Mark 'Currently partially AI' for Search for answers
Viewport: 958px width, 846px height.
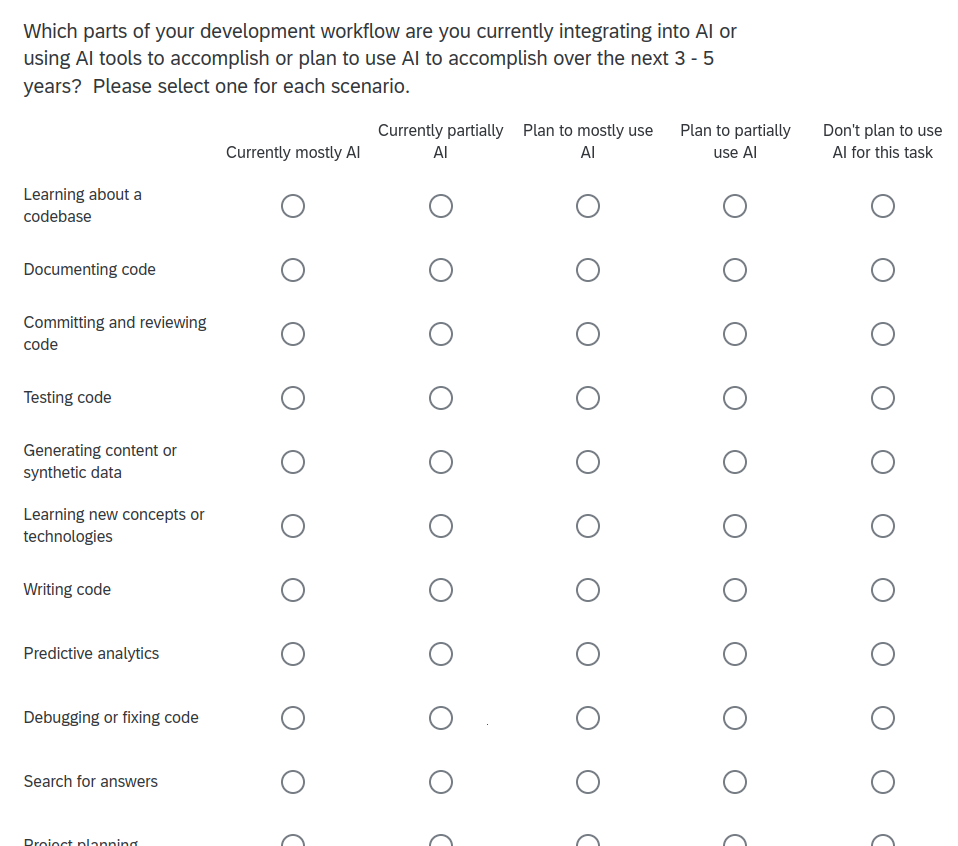pyautogui.click(x=441, y=782)
